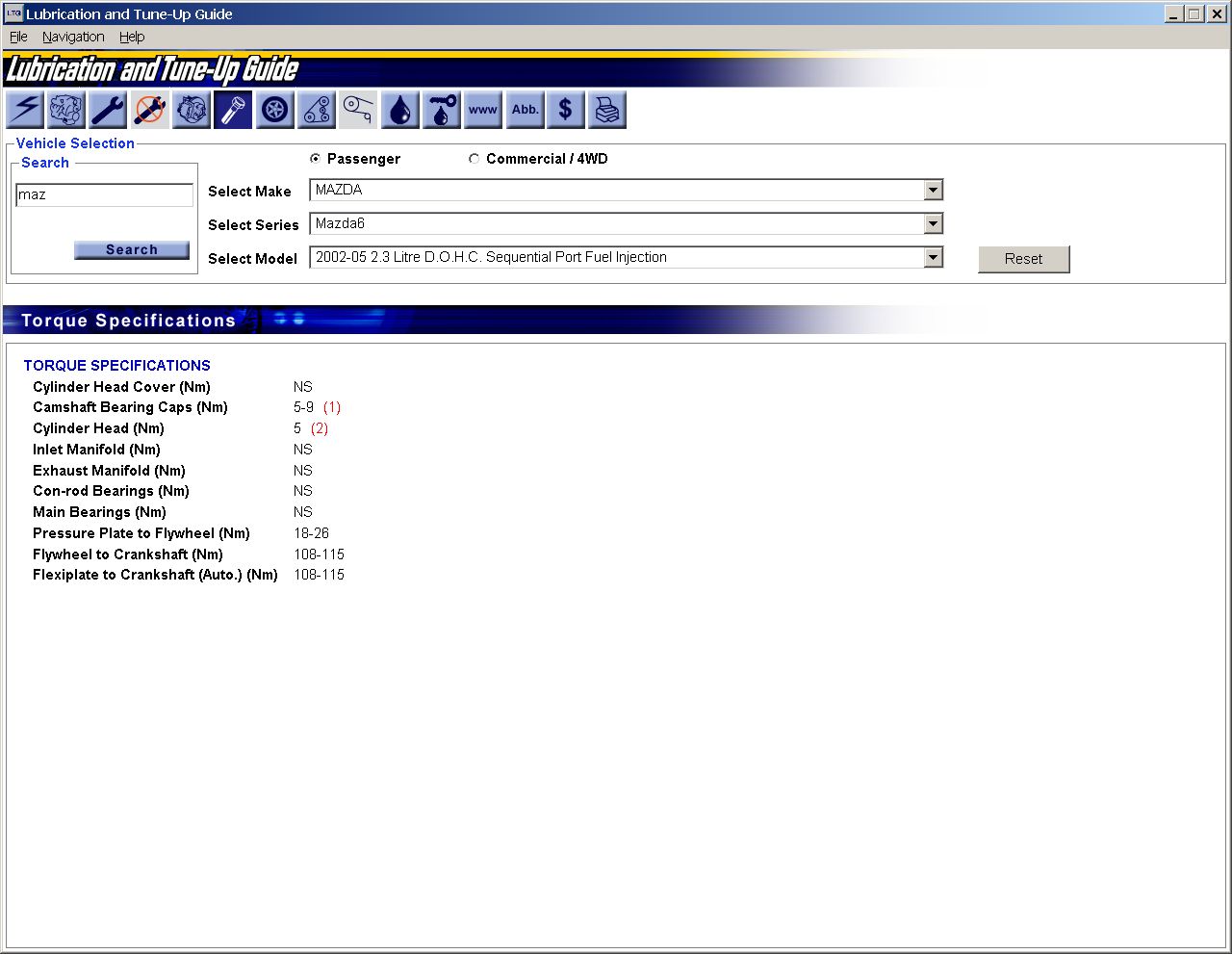Image resolution: width=1232 pixels, height=954 pixels.
Task: Open the Select Series dropdown arrow
Action: click(x=932, y=224)
